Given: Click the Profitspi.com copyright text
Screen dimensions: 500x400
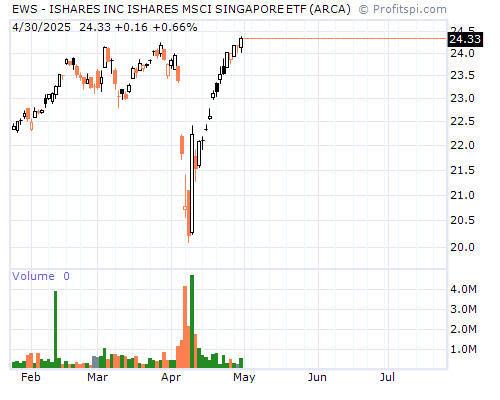Looking at the screenshot, I should (x=403, y=9).
